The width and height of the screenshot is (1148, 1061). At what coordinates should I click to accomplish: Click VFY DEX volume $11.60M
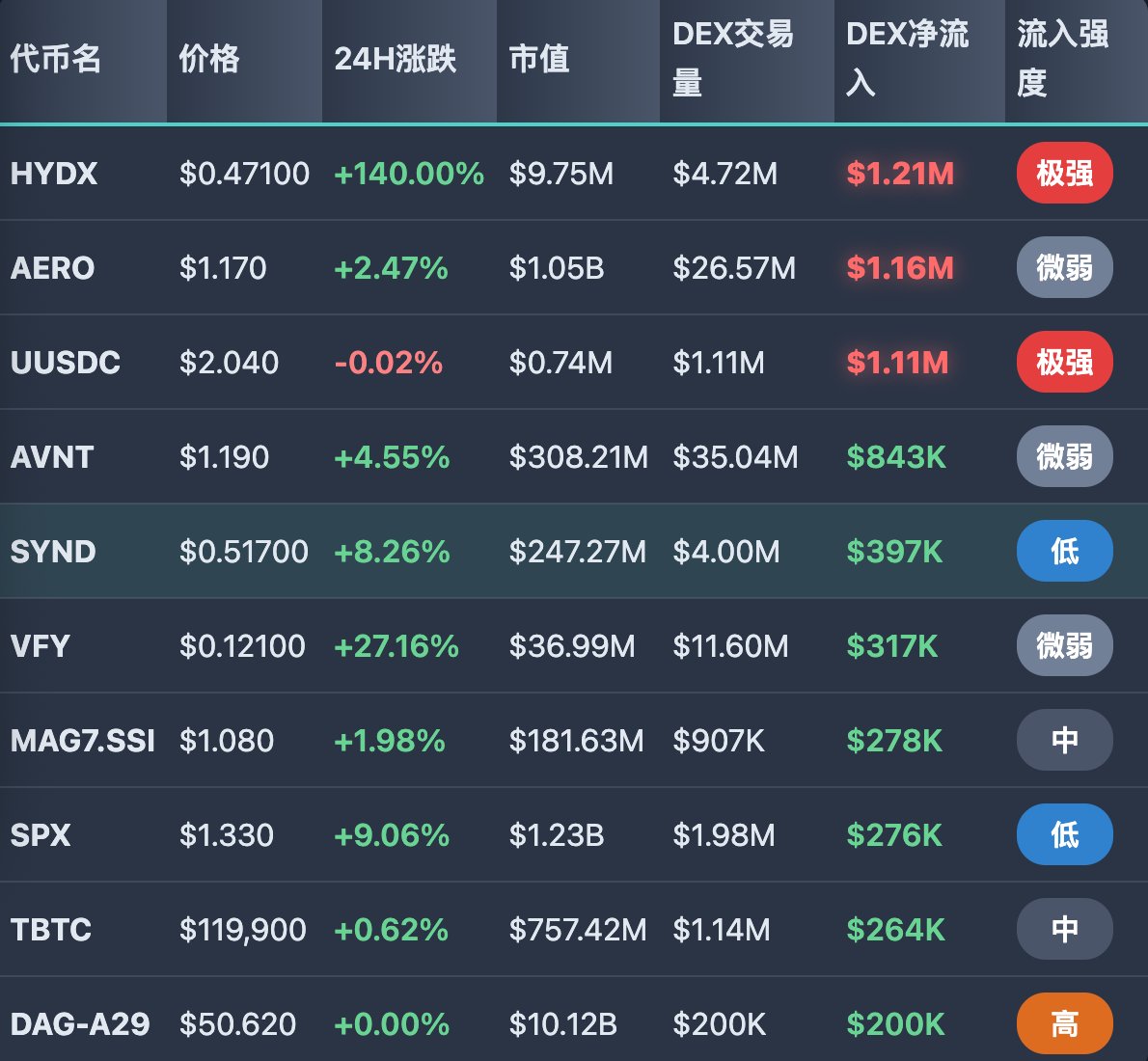click(x=730, y=646)
